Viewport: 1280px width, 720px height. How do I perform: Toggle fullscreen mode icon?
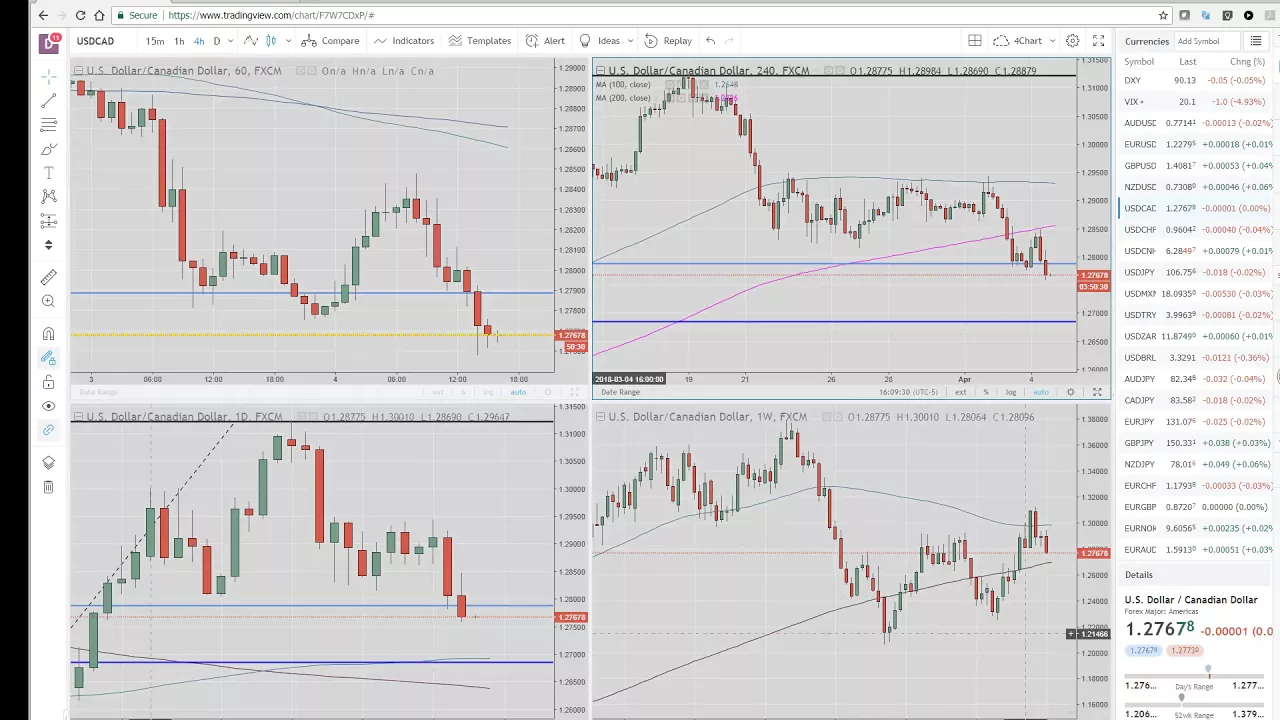coord(1098,41)
